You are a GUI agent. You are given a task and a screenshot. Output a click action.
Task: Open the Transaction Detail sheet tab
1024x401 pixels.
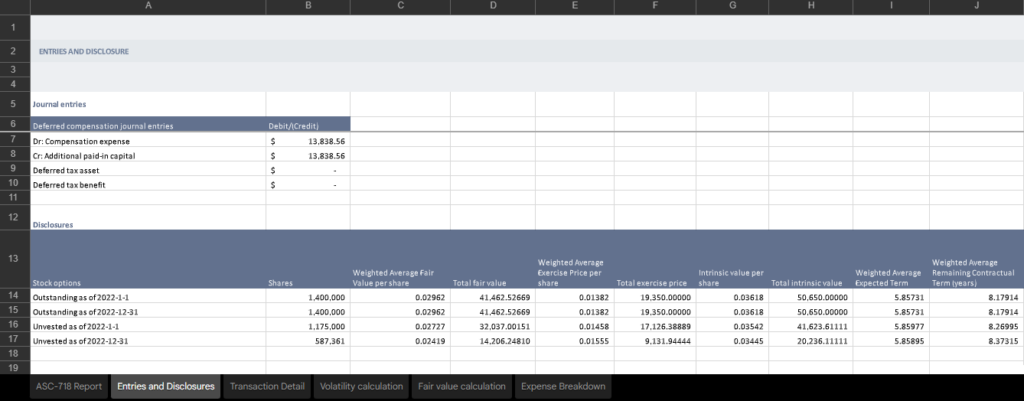click(267, 387)
